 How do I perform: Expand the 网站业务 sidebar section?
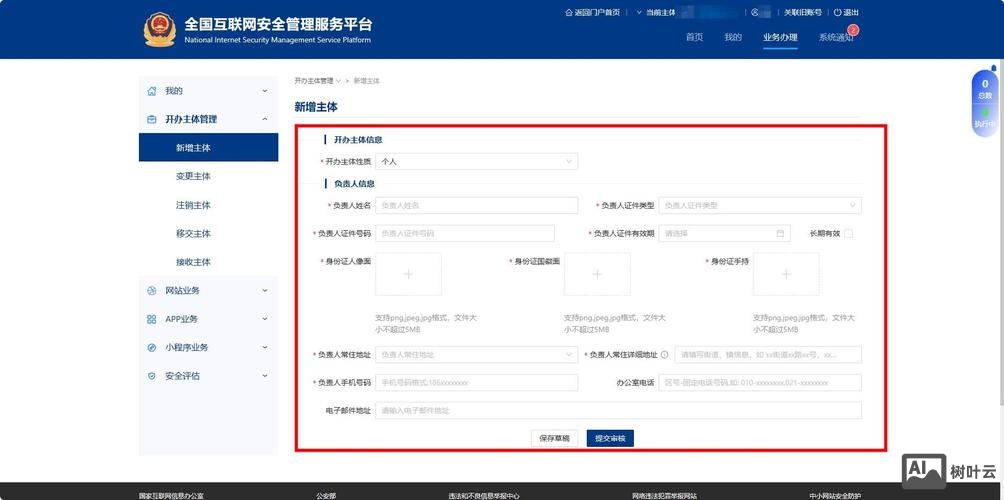pos(265,291)
